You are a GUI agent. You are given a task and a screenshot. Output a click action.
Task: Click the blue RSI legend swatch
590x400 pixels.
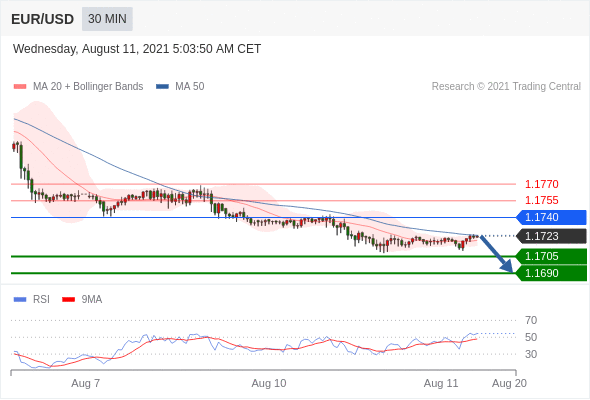point(20,300)
